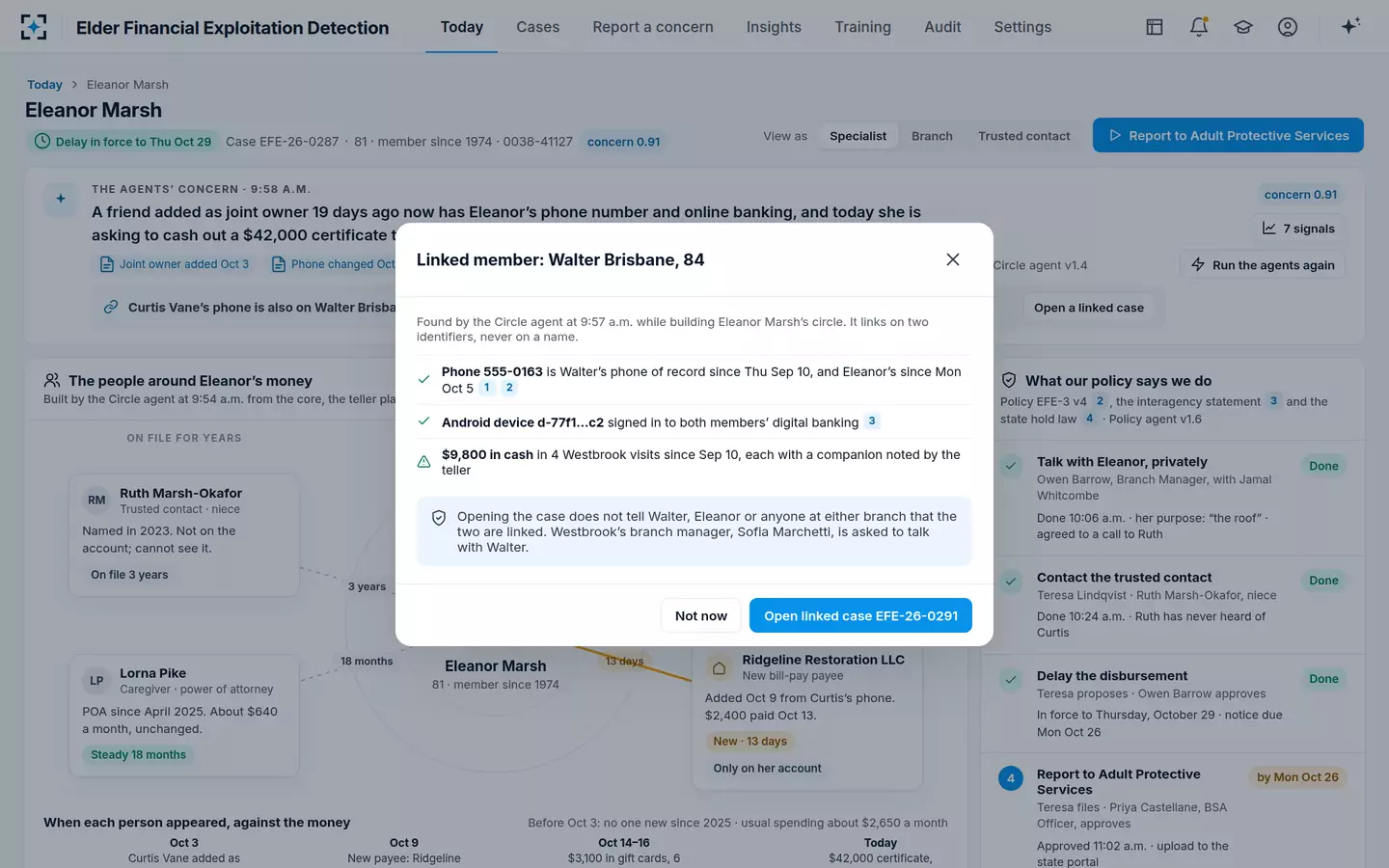Select Ruth Marsh-Okafor card
This screenshot has height=868, width=1389.
tap(184, 535)
